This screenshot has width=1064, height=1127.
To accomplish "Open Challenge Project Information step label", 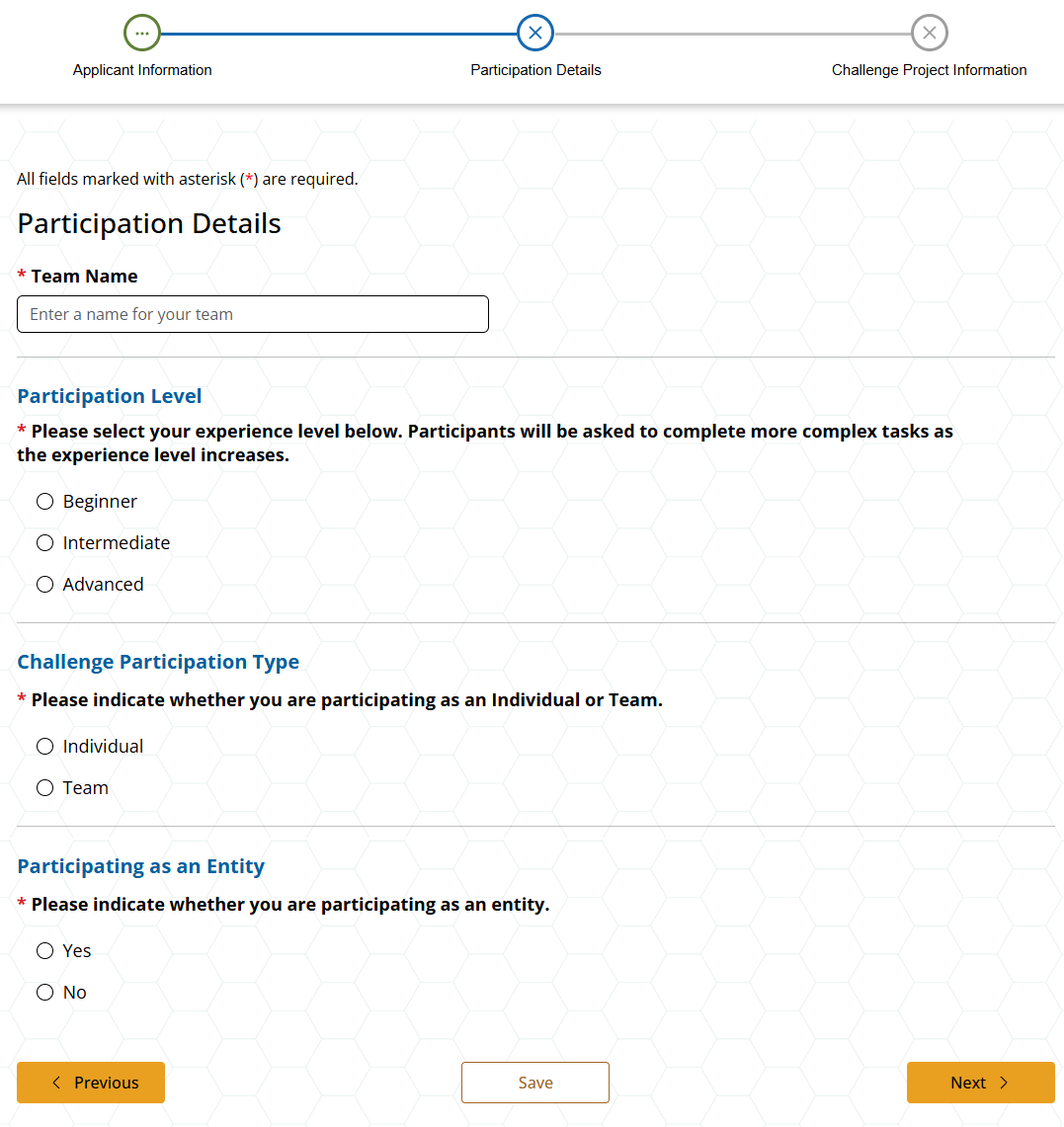I will [929, 70].
